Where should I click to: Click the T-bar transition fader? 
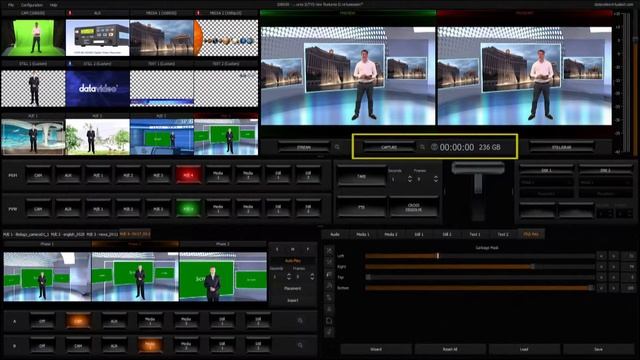[478, 168]
